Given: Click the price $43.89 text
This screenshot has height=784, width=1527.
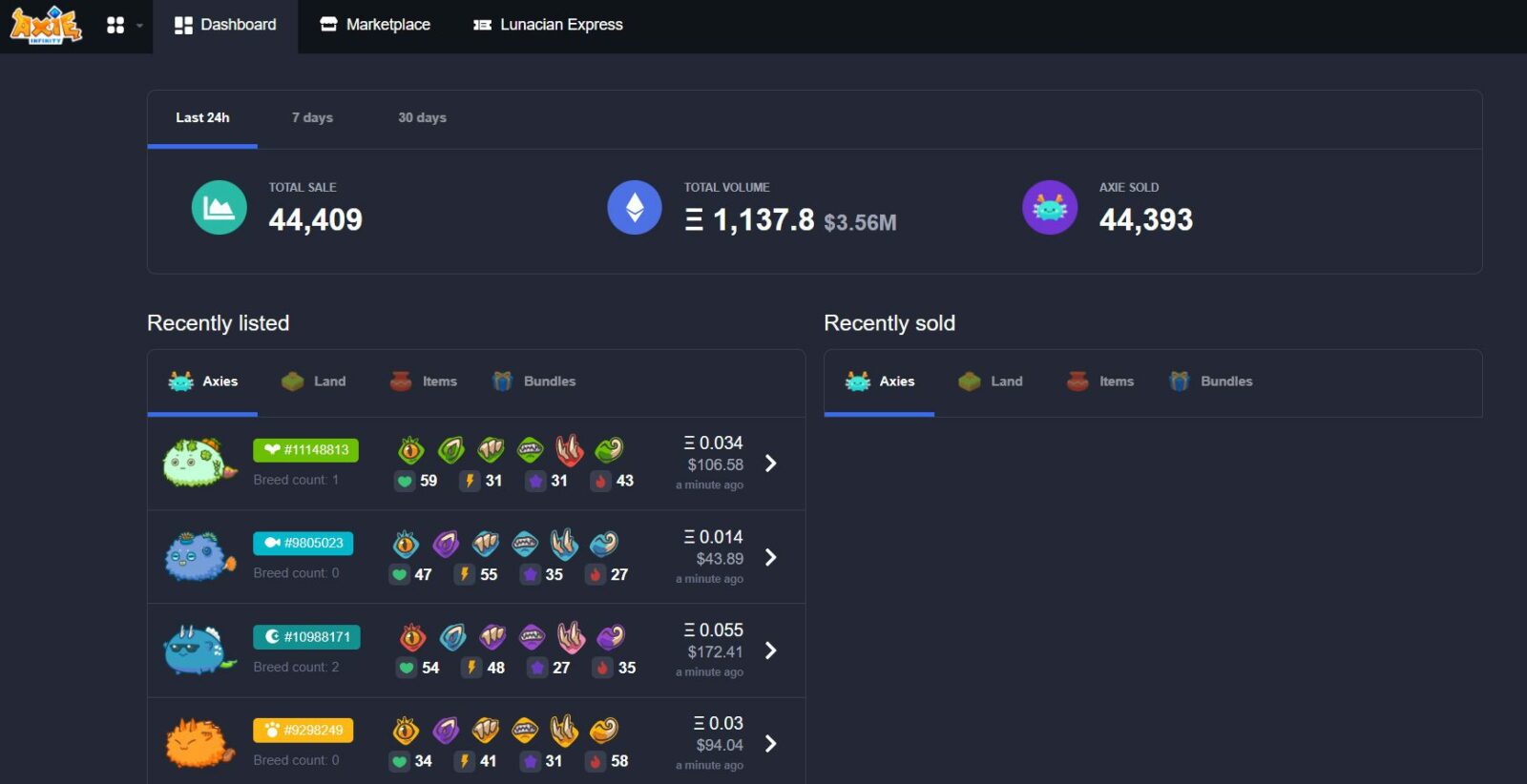Looking at the screenshot, I should 720,559.
